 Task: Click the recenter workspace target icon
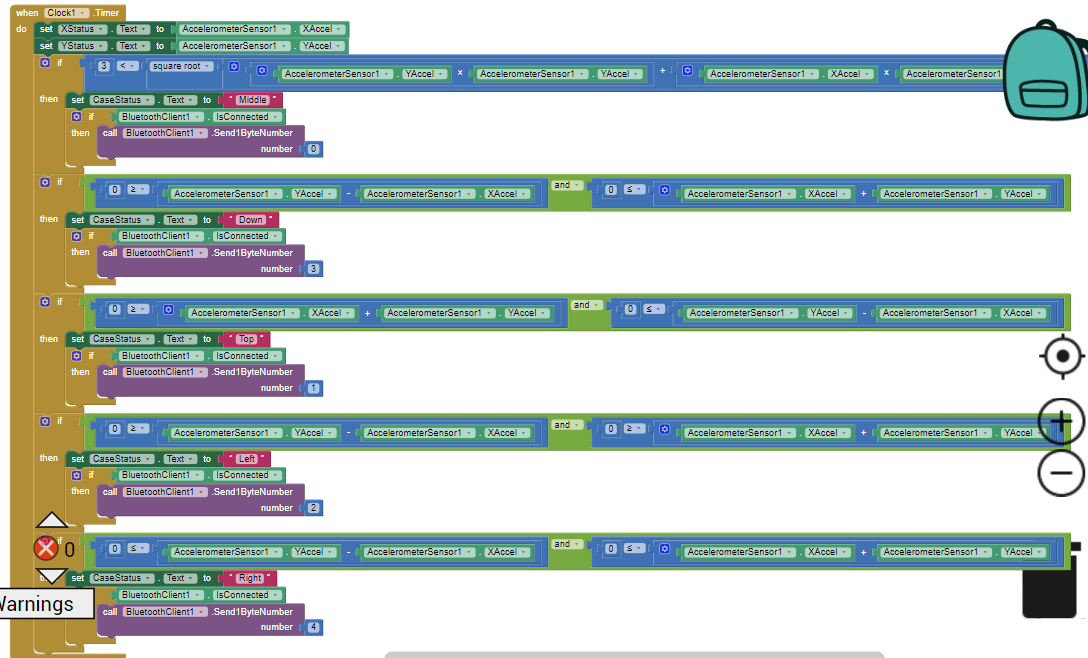[x=1062, y=356]
